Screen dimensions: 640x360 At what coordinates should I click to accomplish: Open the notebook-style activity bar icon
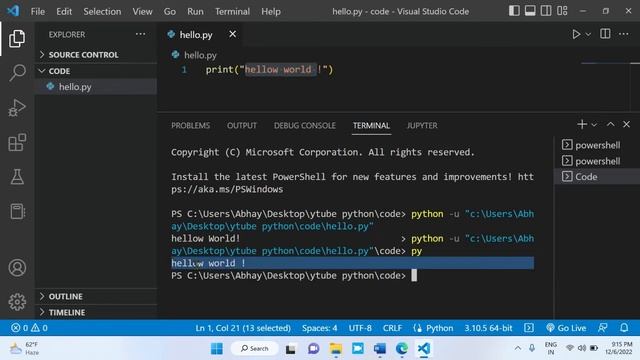[x=17, y=211]
